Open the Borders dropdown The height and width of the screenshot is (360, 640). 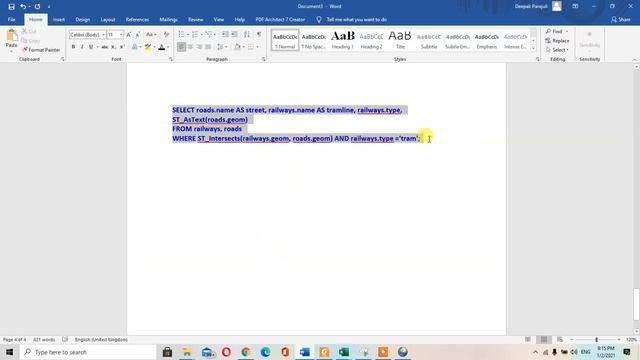[x=258, y=47]
